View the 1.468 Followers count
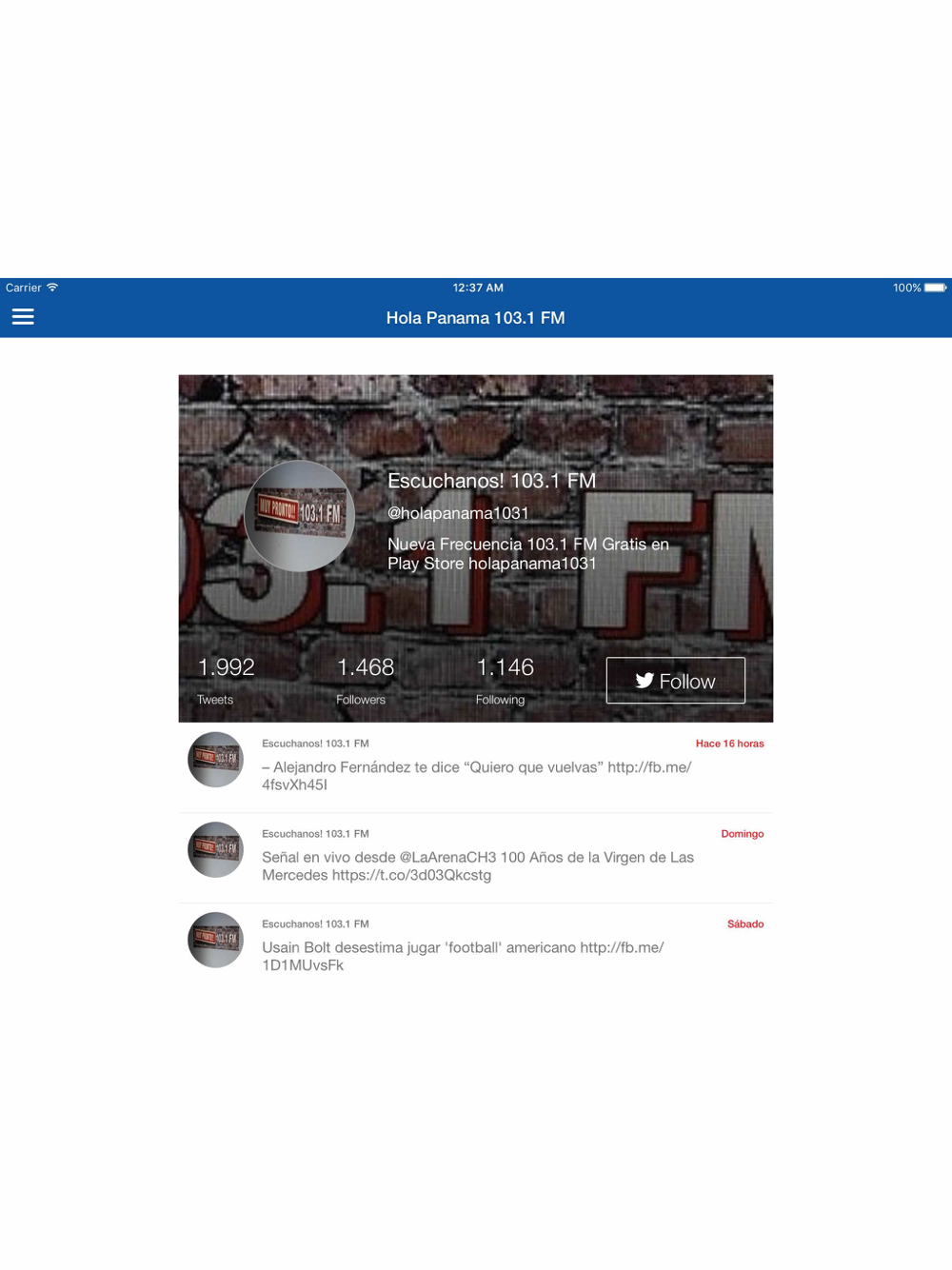 (x=365, y=681)
